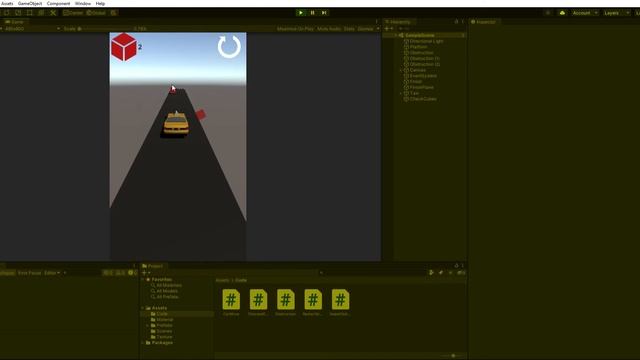Open the Hierarchy panel options menu
Viewport: 640px width, 360px height.
point(463,22)
